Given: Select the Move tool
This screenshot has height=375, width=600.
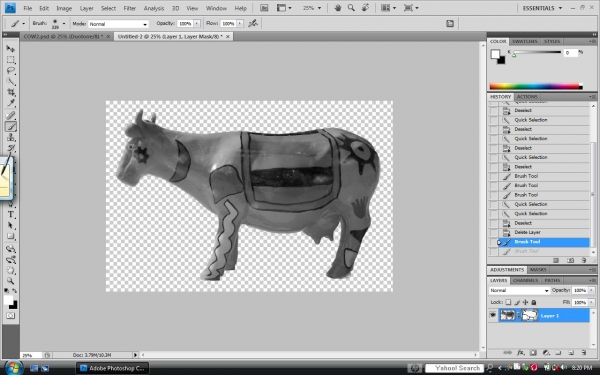Looking at the screenshot, I should 11,49.
